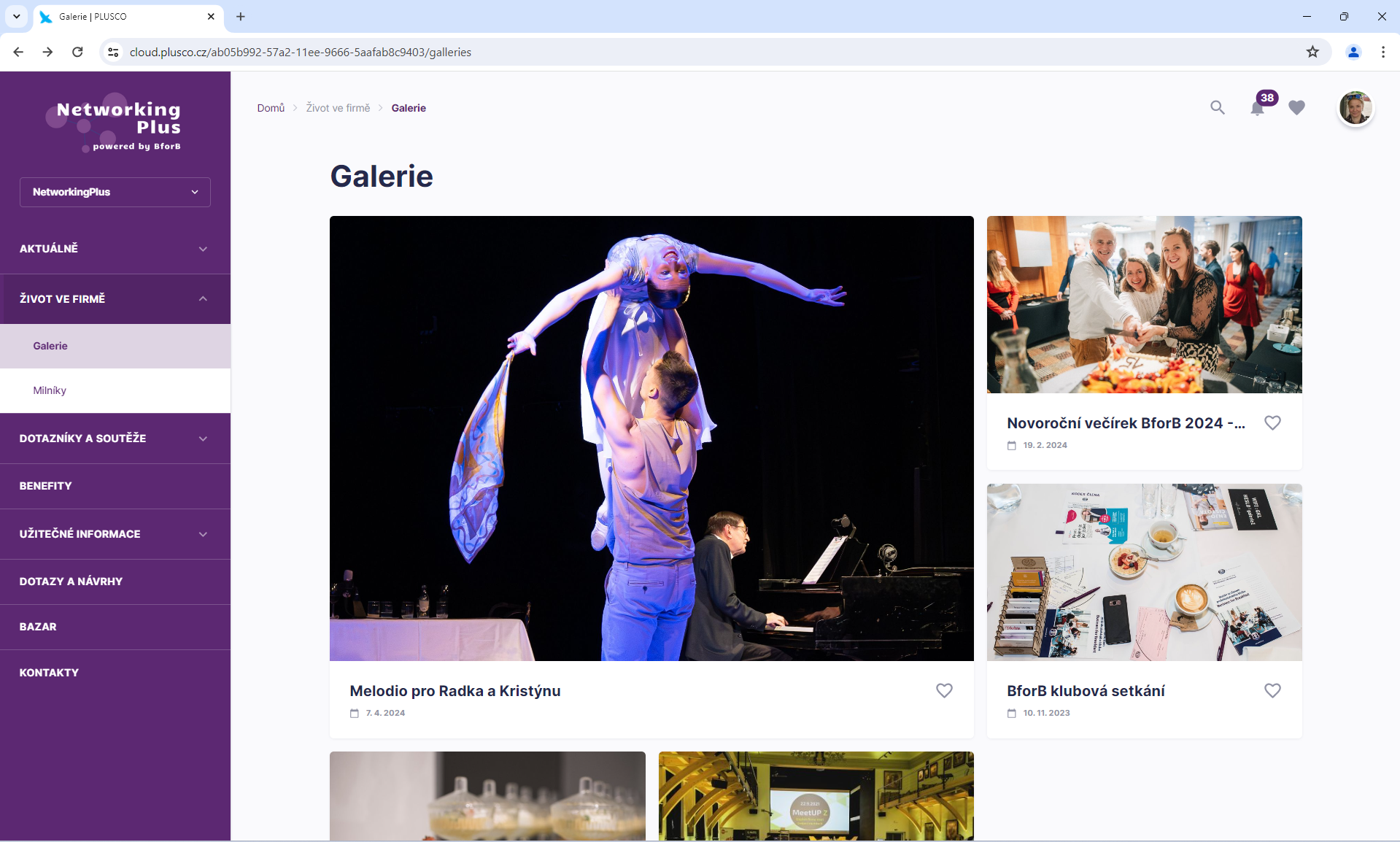Open the user profile avatar
Viewport: 1400px width, 842px height.
pos(1355,108)
